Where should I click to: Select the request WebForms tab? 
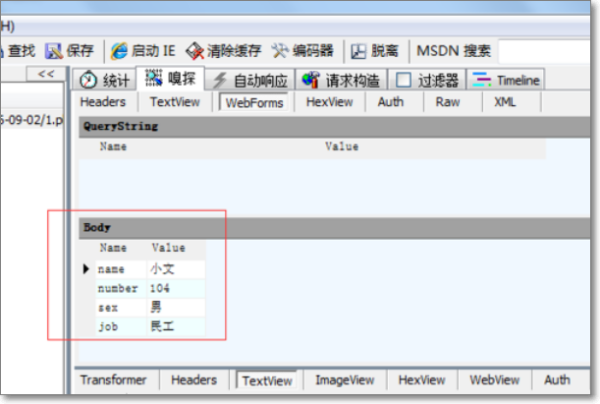click(254, 103)
